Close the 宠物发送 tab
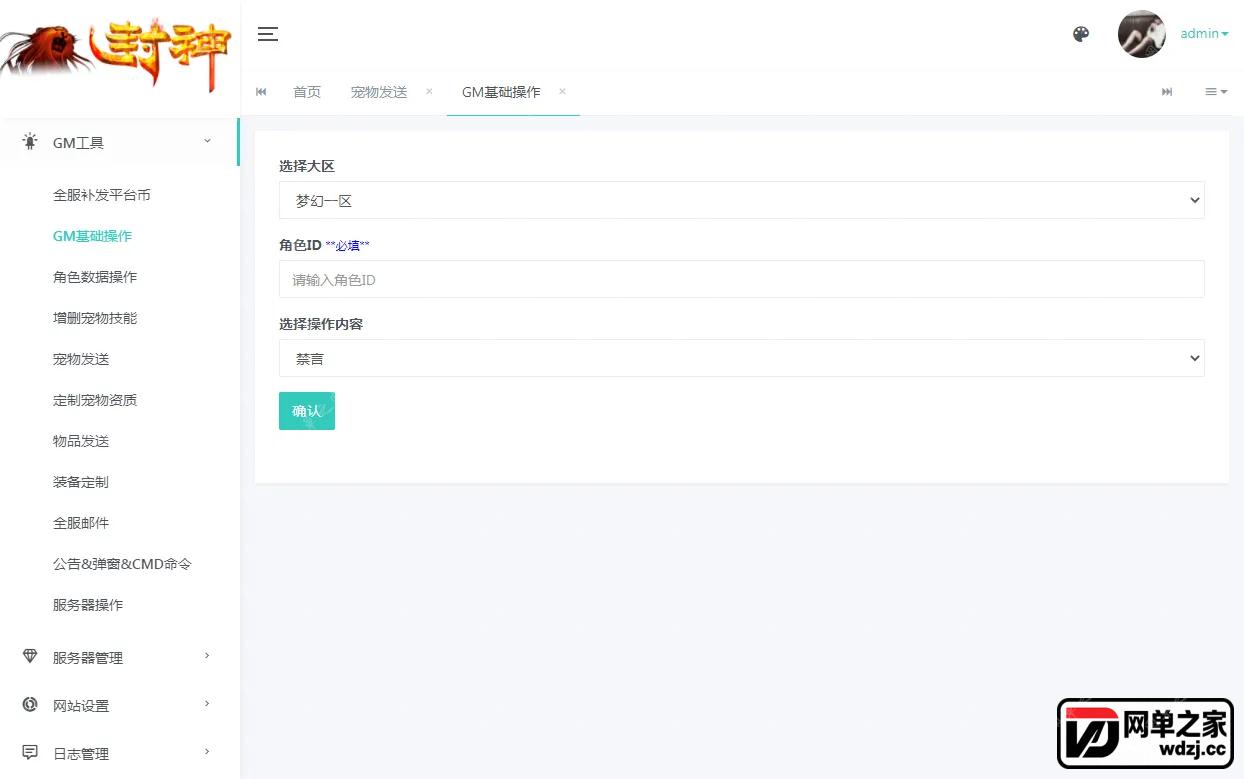Screen dimensions: 1244x779 coord(429,91)
